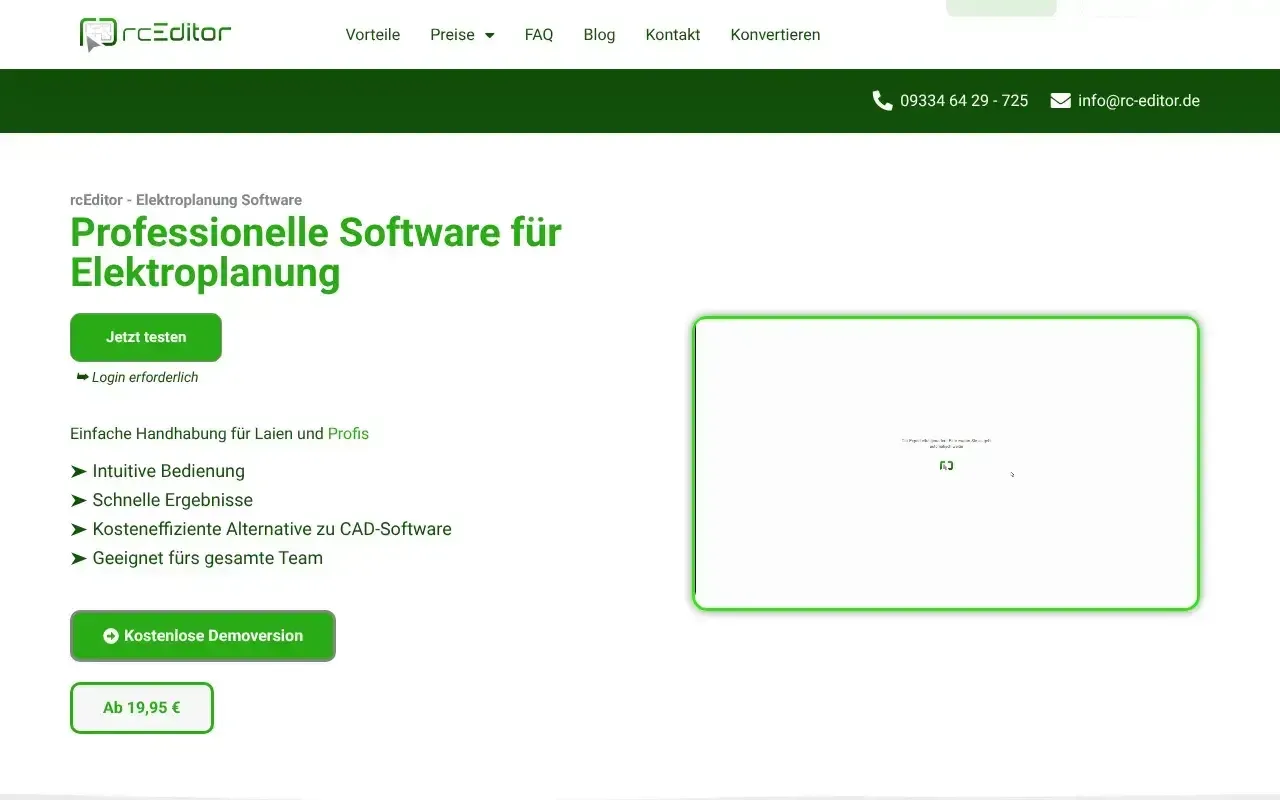
Task: Click the envelope icon beside the email
Action: click(x=1060, y=101)
